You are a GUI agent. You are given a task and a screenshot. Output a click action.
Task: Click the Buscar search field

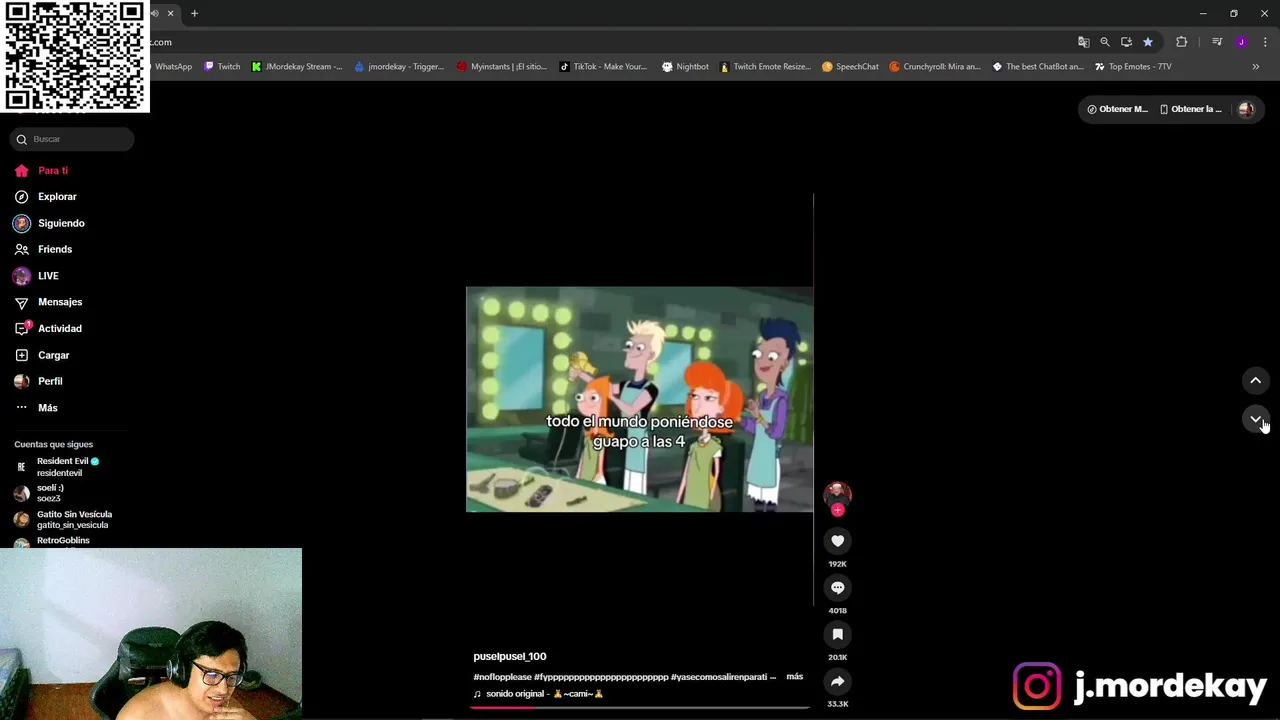tap(72, 139)
